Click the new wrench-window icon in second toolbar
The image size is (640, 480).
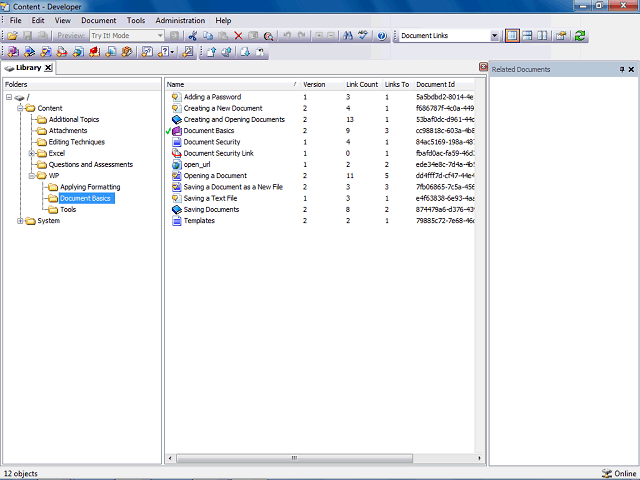tap(188, 52)
